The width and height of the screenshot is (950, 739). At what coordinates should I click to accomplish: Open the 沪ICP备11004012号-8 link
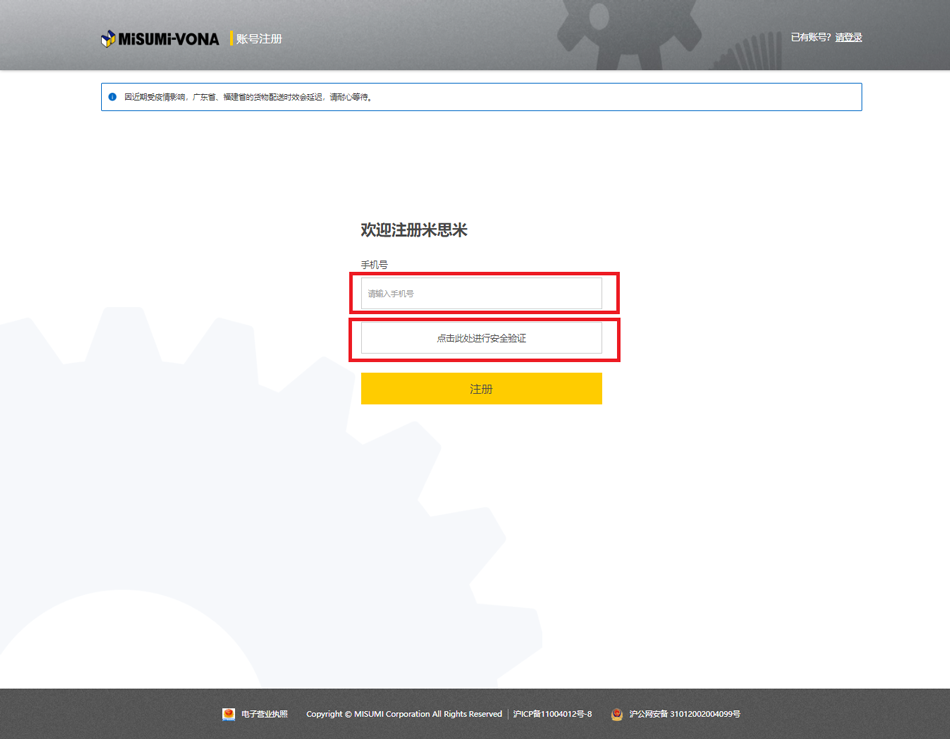tap(552, 714)
